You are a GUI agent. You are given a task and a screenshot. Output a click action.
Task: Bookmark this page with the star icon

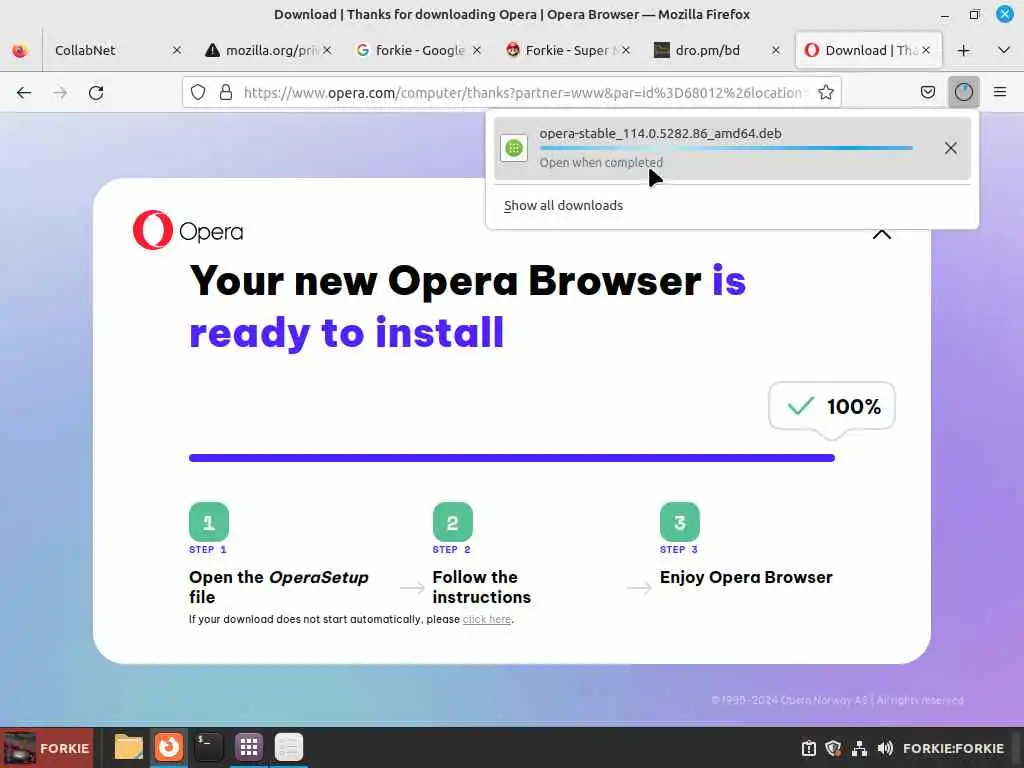tap(825, 93)
